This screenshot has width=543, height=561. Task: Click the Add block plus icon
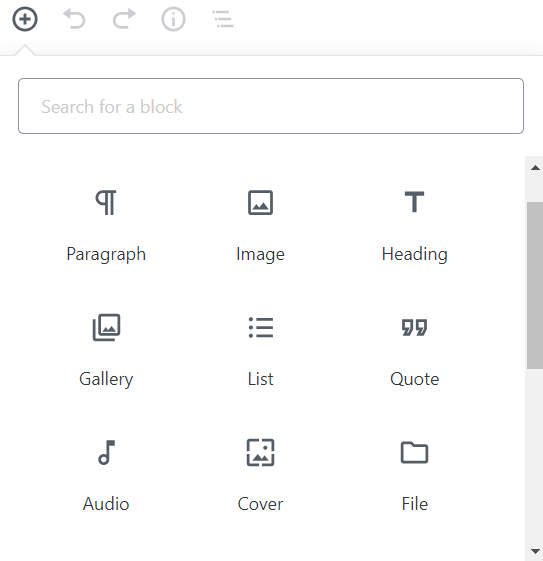click(25, 19)
